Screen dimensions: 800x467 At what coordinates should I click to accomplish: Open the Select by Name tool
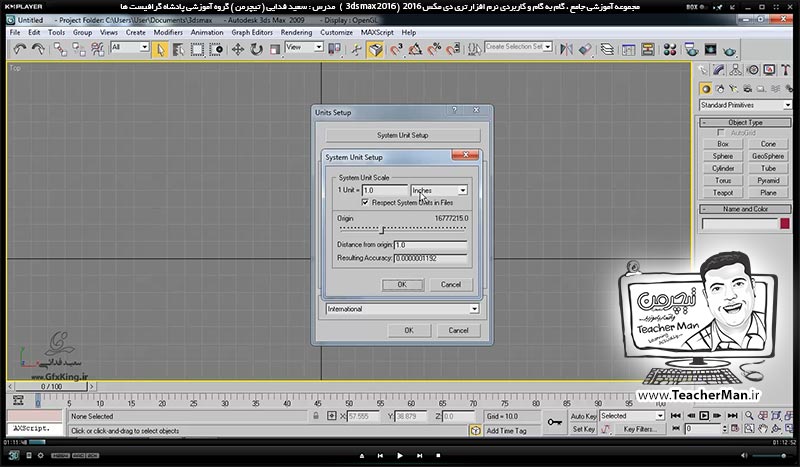[179, 50]
